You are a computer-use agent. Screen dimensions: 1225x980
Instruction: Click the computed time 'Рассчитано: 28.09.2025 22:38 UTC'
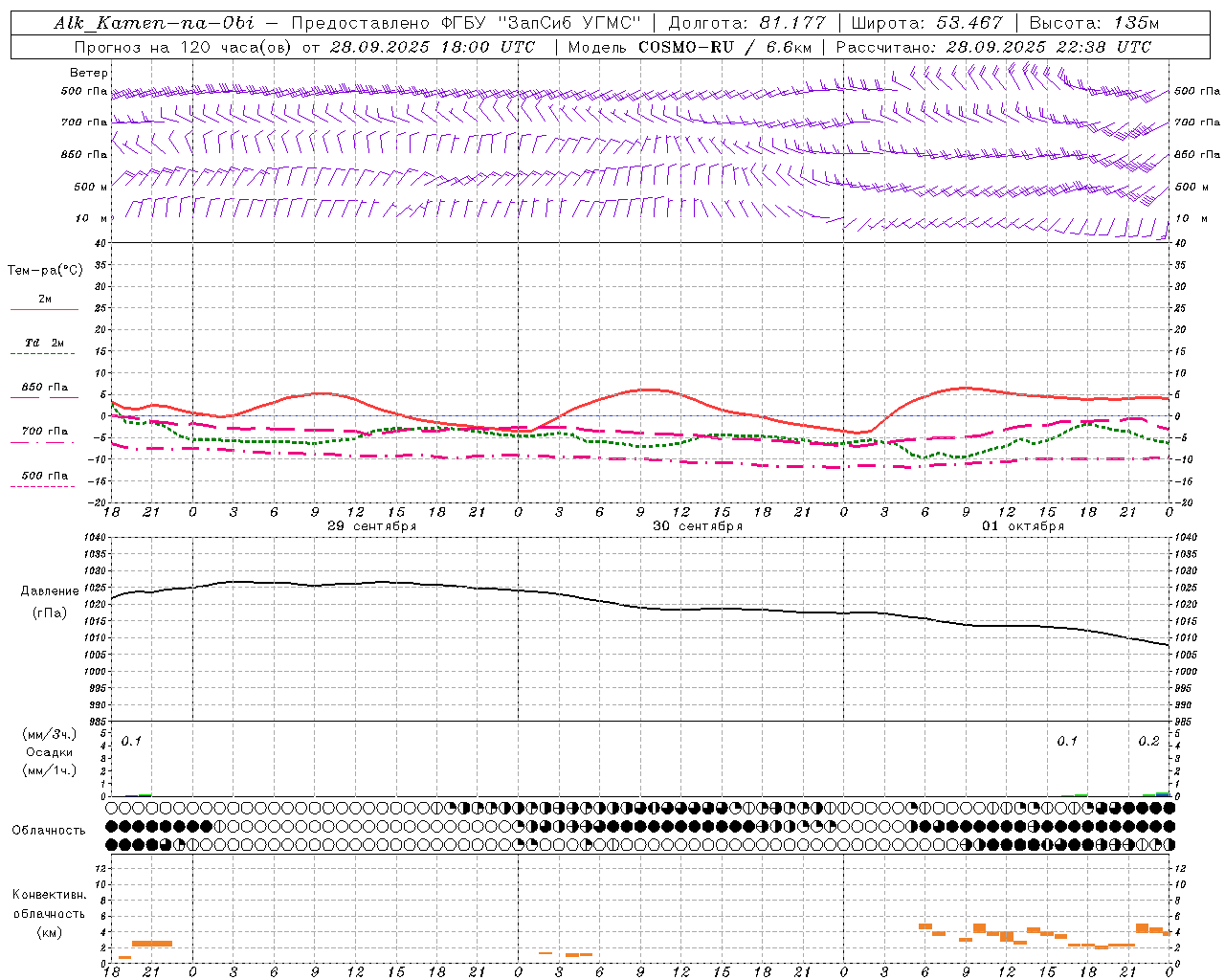pos(993,47)
